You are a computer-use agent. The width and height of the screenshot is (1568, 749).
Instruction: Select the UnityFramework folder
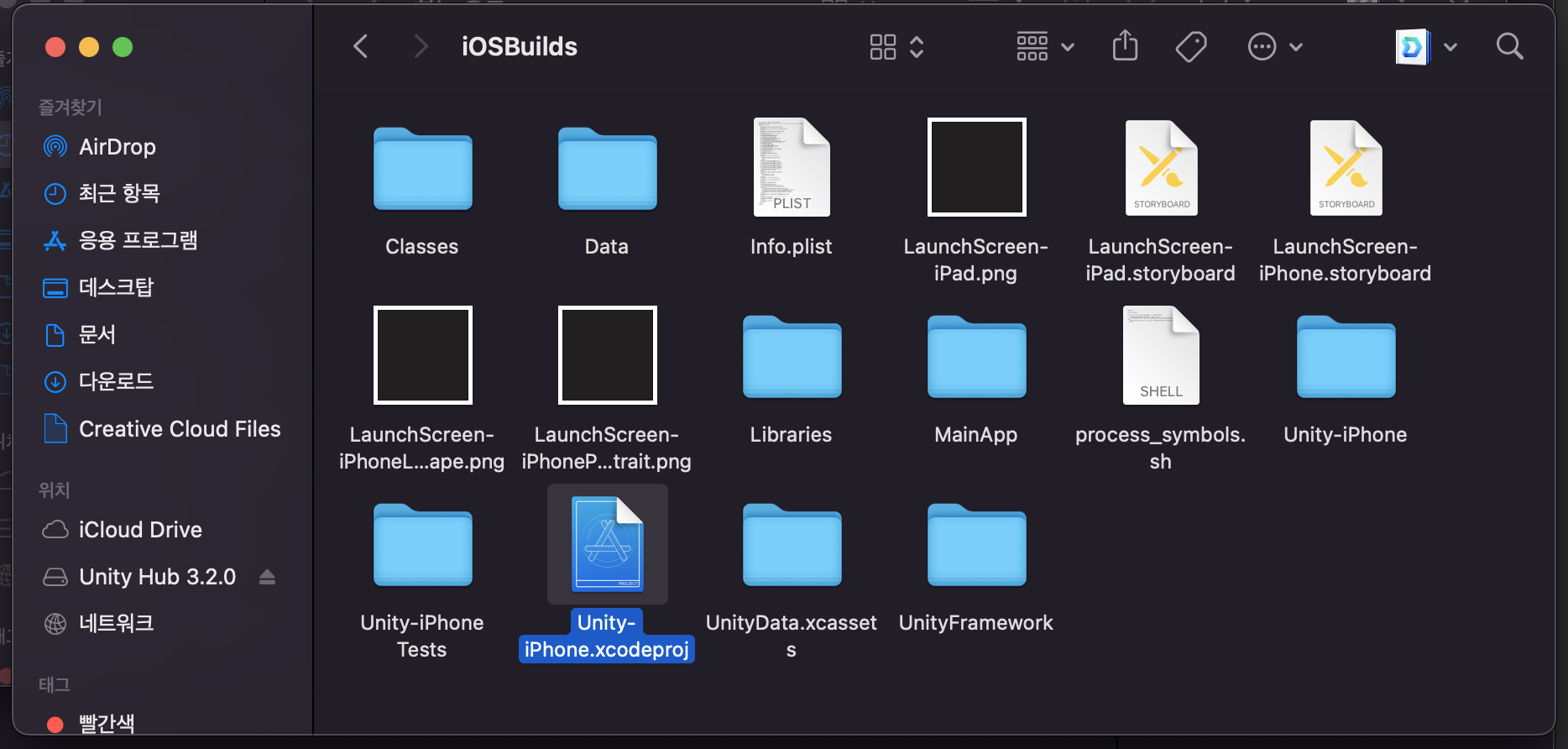976,545
